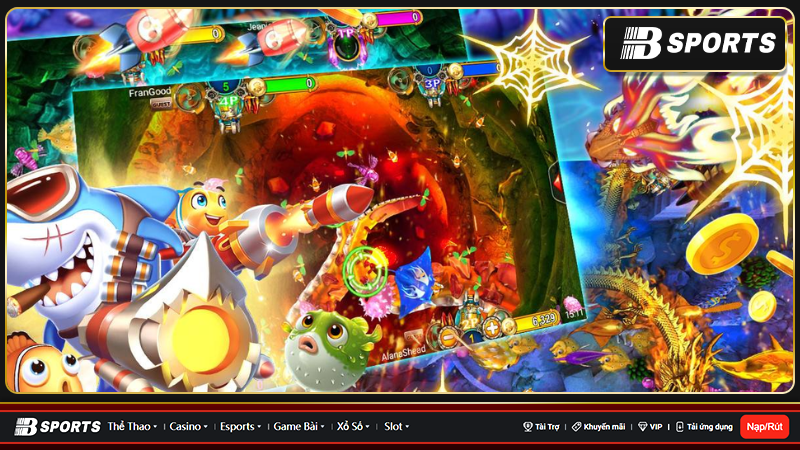Image resolution: width=800 pixels, height=450 pixels.
Task: Open the Khuyến mãi promotions link
Action: 604,427
